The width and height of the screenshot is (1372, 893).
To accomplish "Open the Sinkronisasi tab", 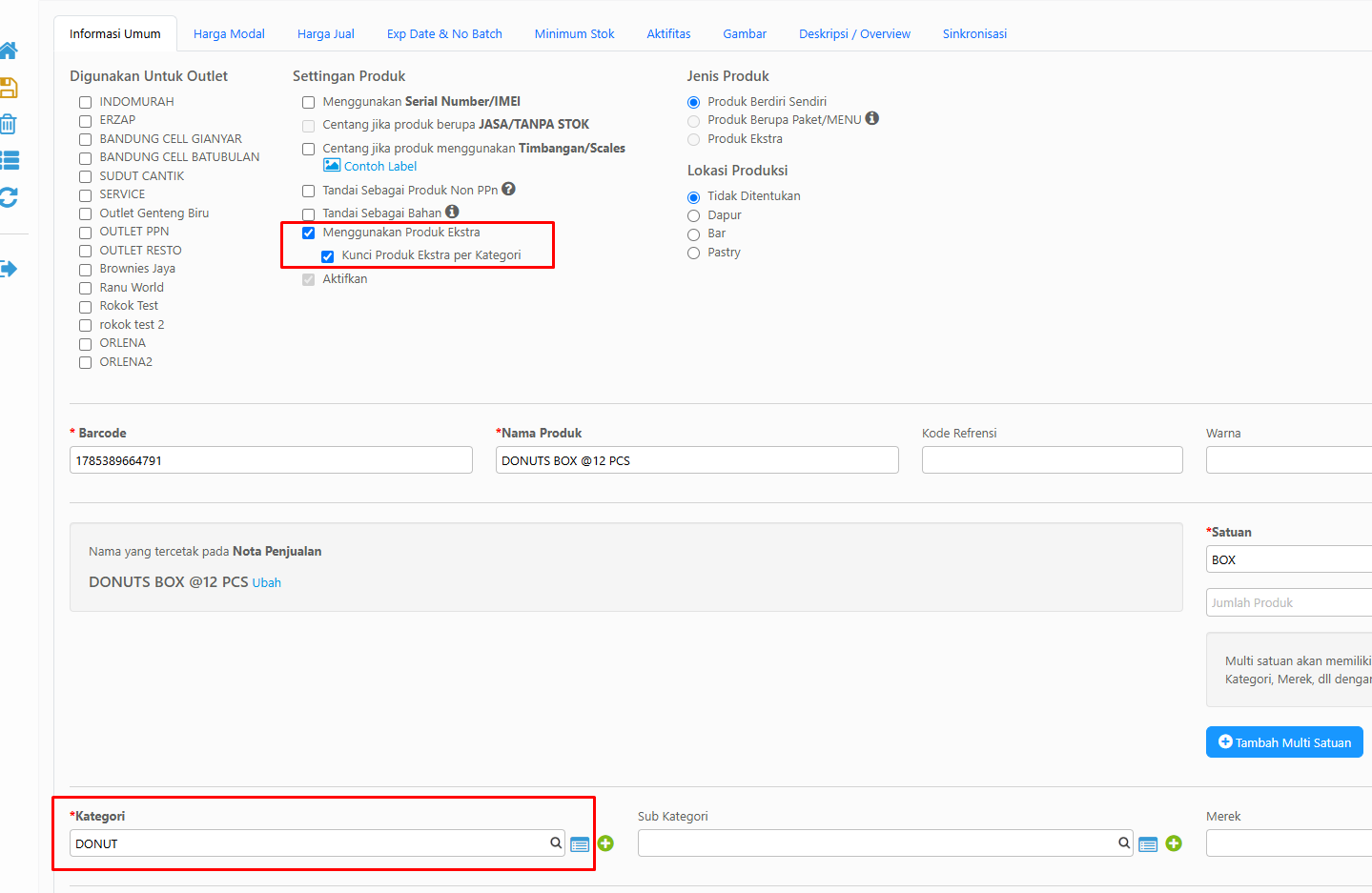I will [974, 33].
